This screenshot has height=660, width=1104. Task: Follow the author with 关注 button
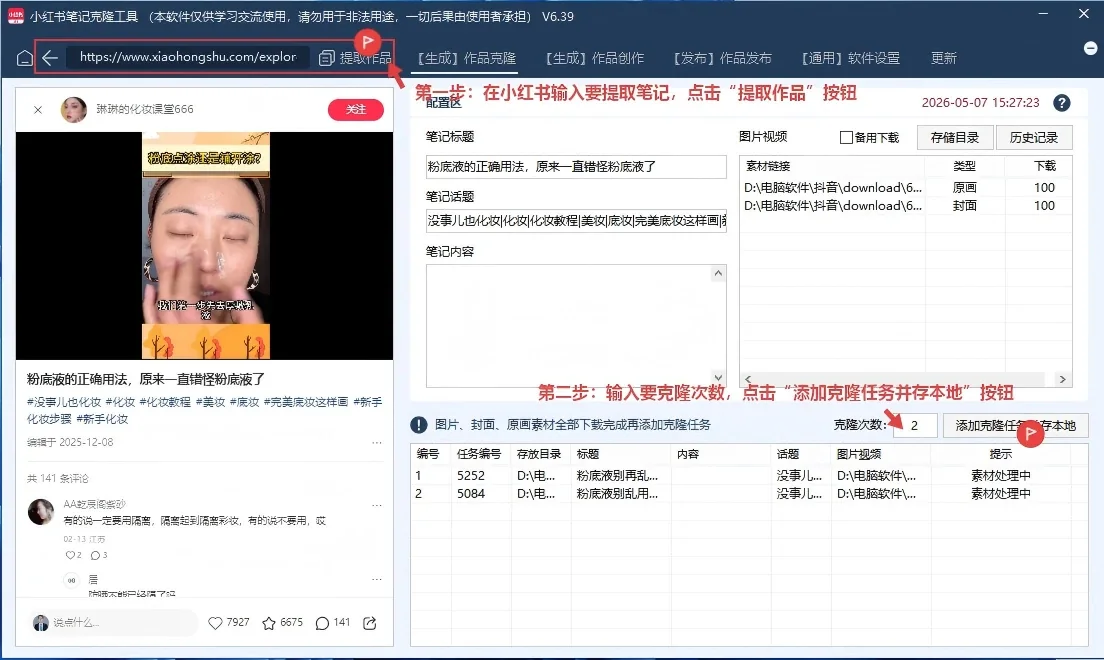tap(356, 109)
